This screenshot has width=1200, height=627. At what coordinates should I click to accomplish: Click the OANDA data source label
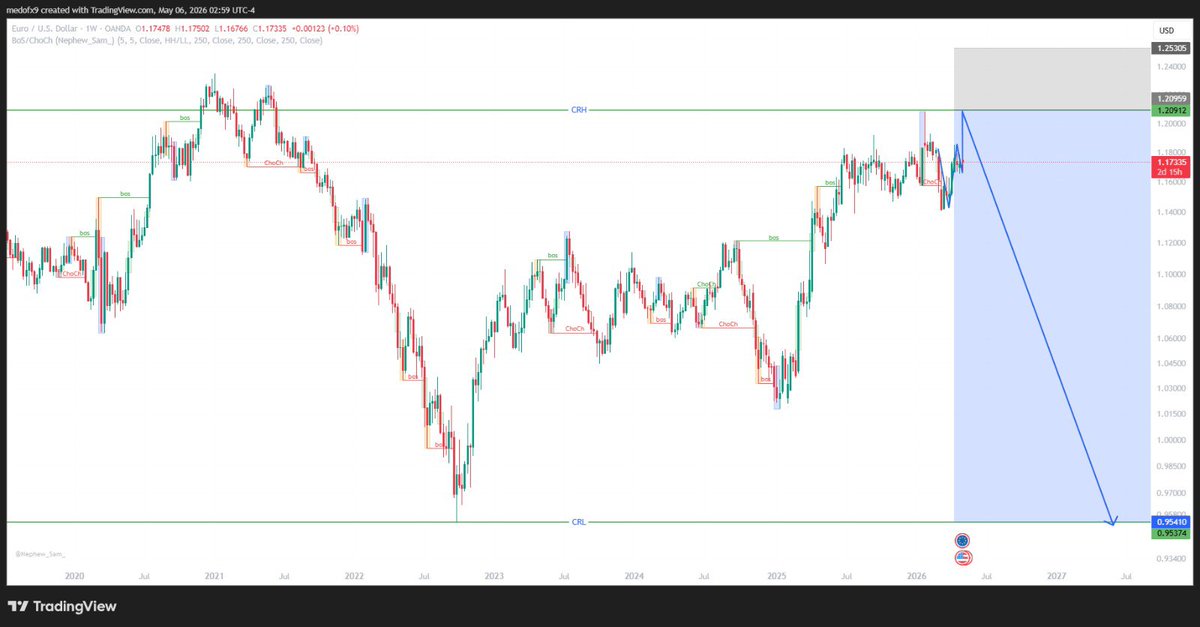point(119,30)
